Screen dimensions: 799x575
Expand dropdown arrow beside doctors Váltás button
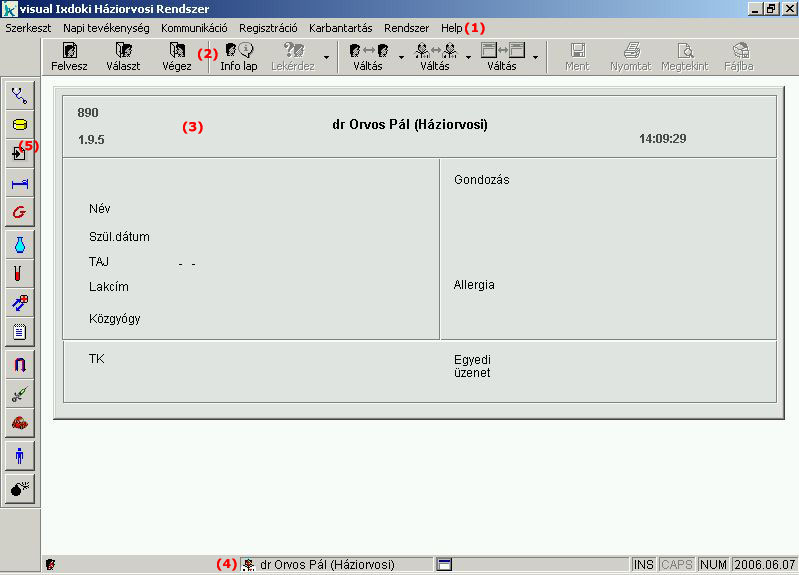tap(468, 57)
